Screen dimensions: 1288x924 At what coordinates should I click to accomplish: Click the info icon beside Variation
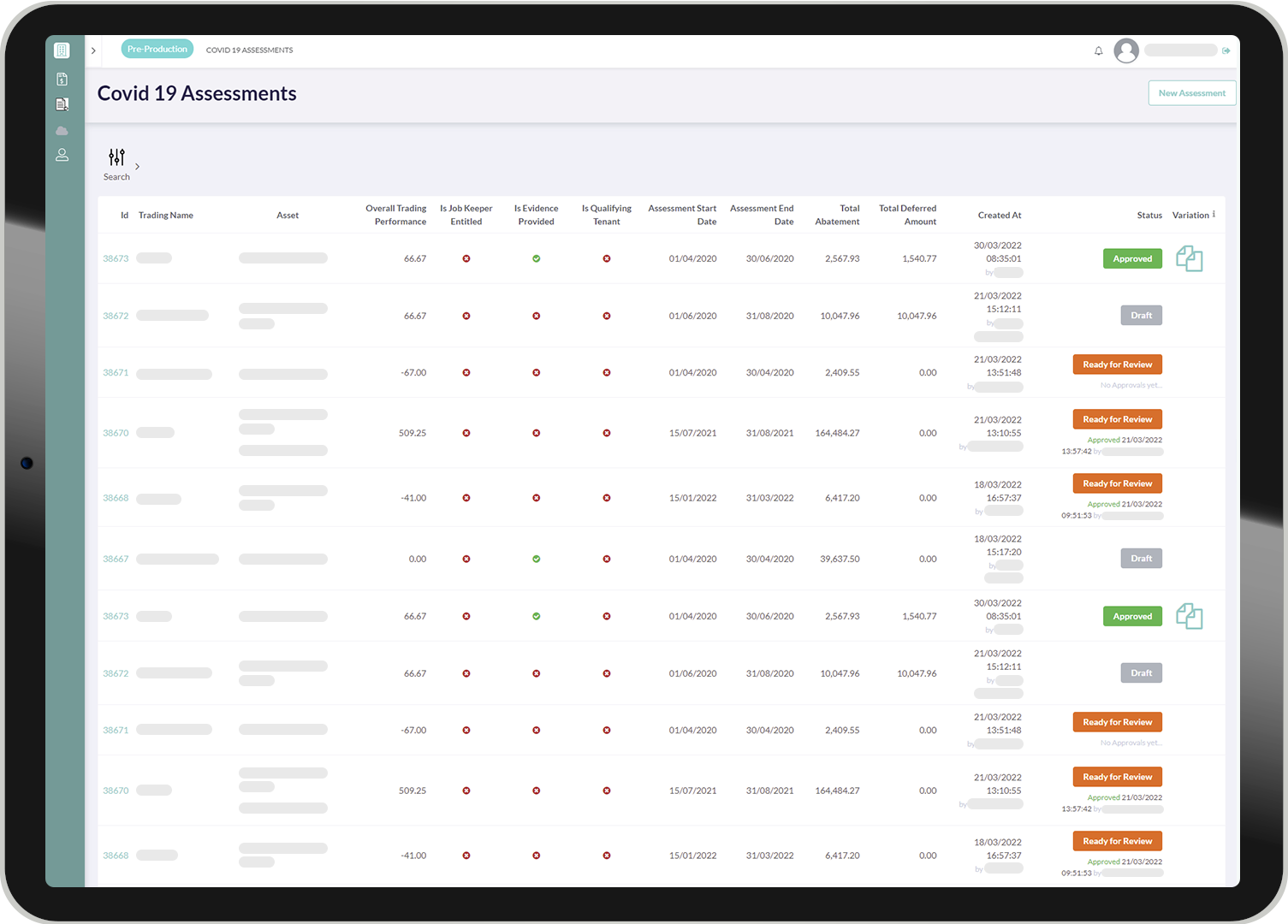[1214, 214]
